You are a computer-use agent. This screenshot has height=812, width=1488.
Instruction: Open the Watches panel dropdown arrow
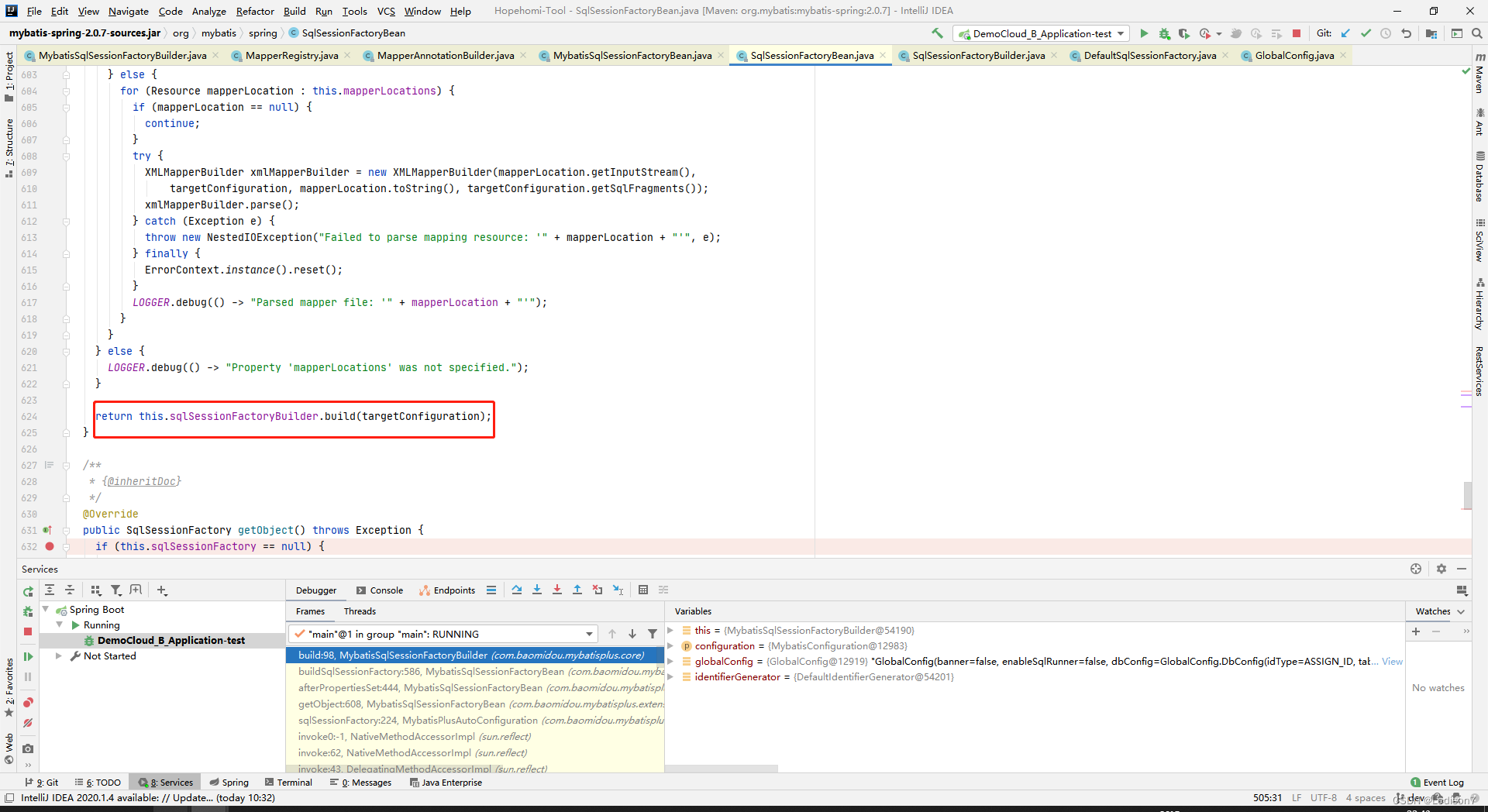[x=1461, y=611]
